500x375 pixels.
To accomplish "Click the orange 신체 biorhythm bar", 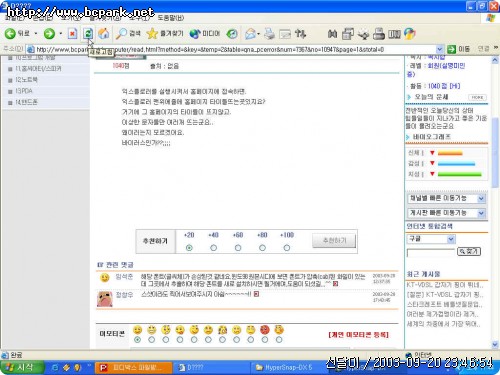I will click(x=450, y=153).
